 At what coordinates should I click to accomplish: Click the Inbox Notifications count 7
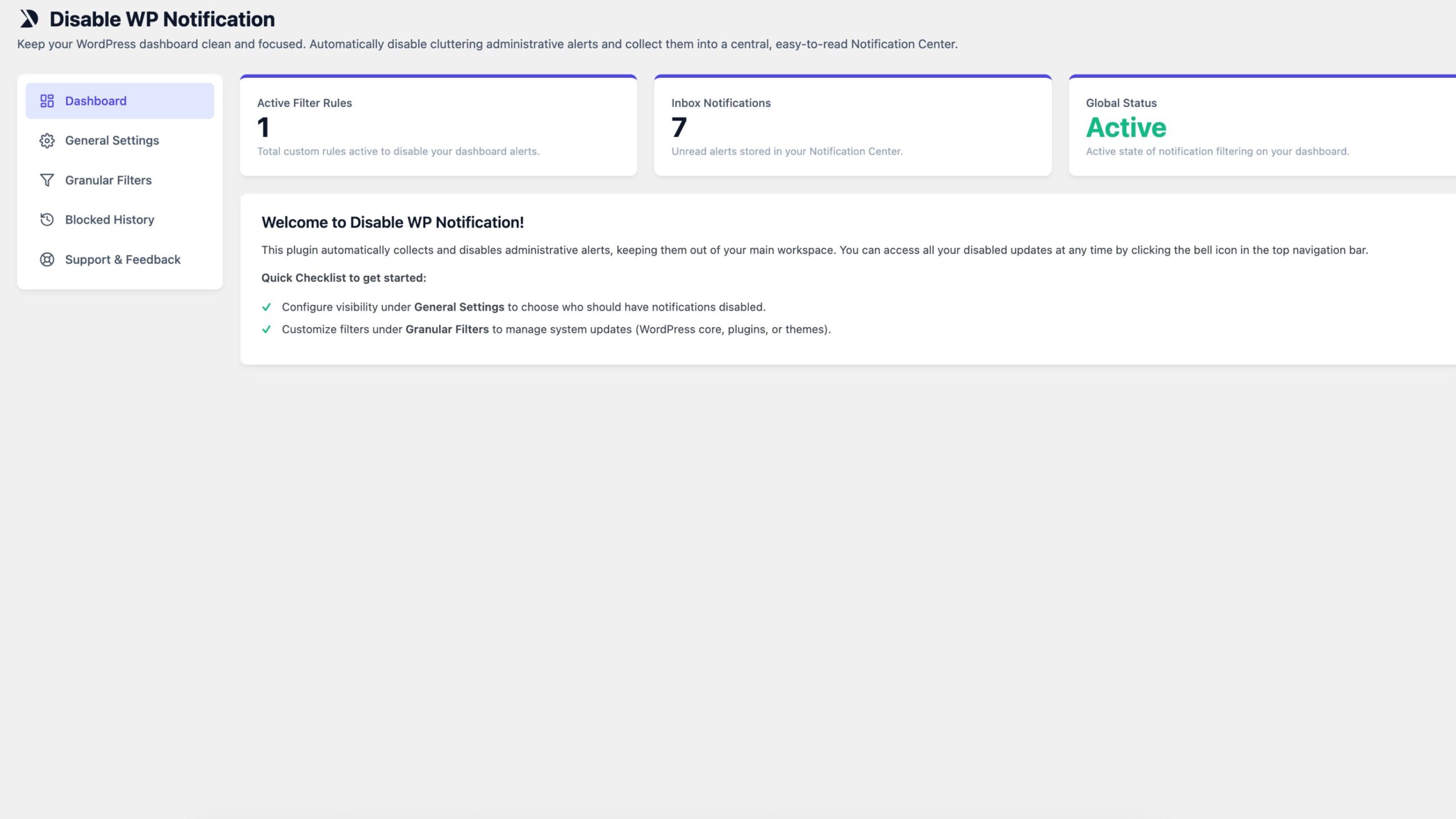click(679, 127)
